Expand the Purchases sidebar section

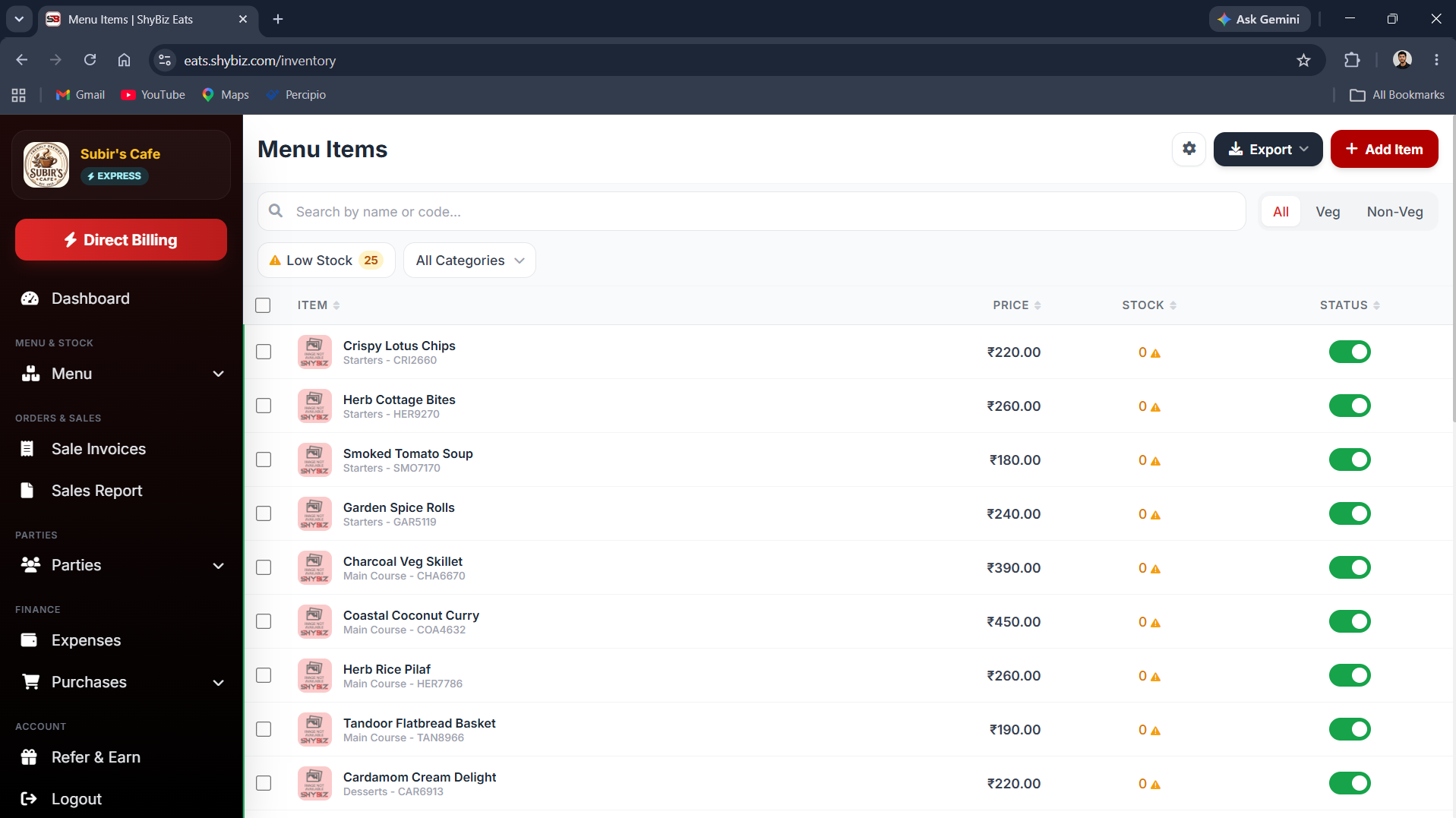pos(218,682)
